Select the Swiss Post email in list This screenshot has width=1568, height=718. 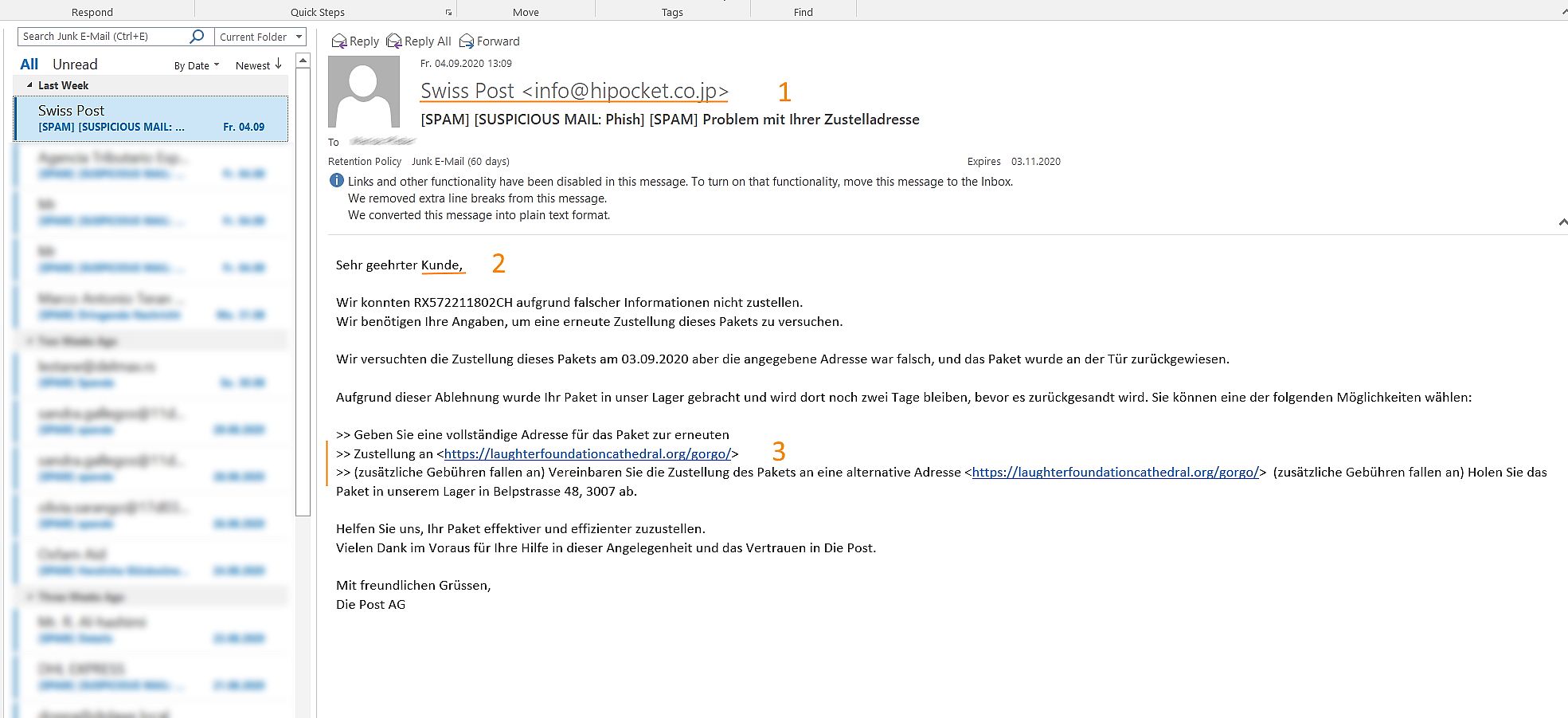coord(151,119)
